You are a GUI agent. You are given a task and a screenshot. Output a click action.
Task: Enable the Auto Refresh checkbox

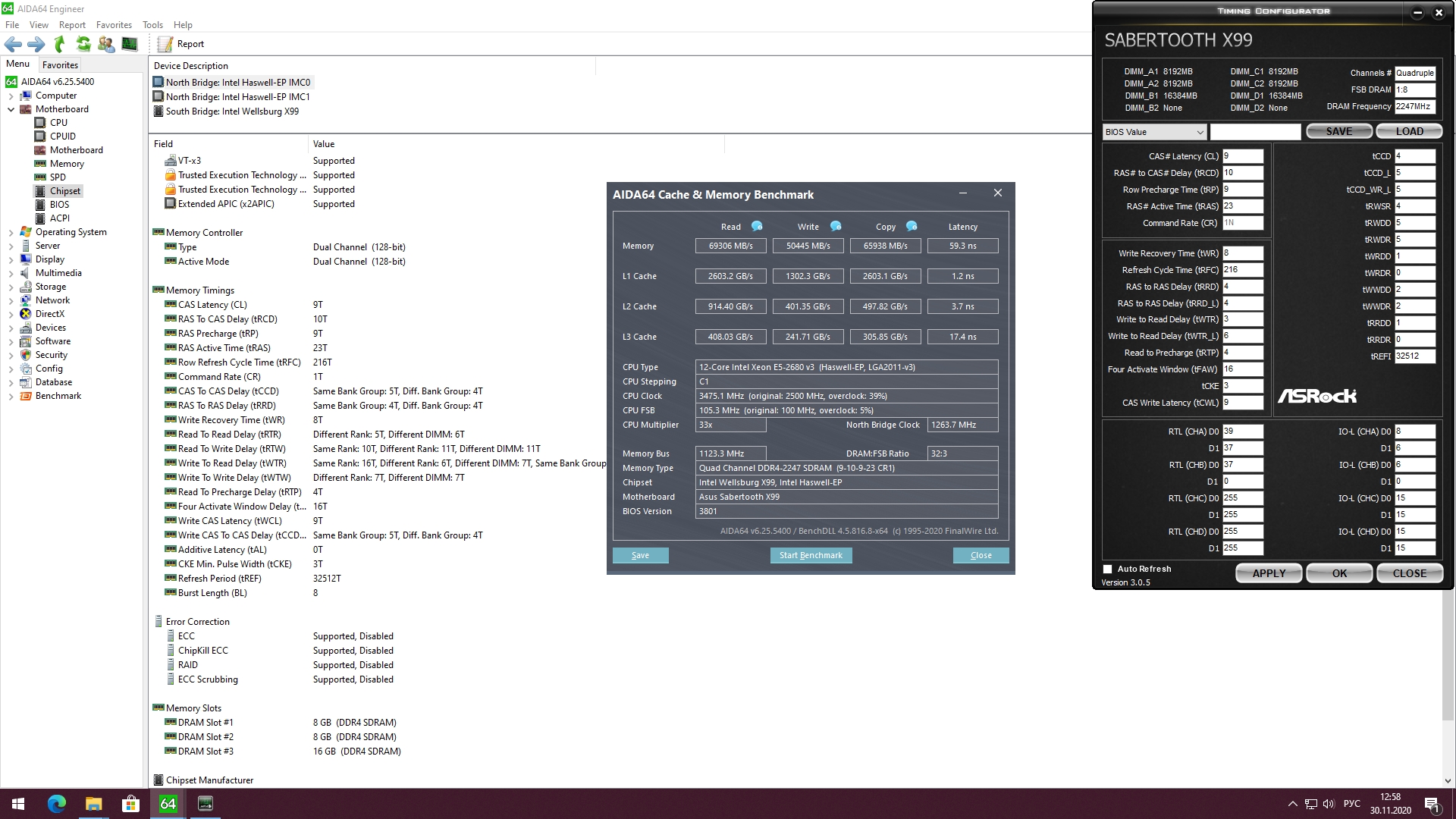coord(1107,569)
